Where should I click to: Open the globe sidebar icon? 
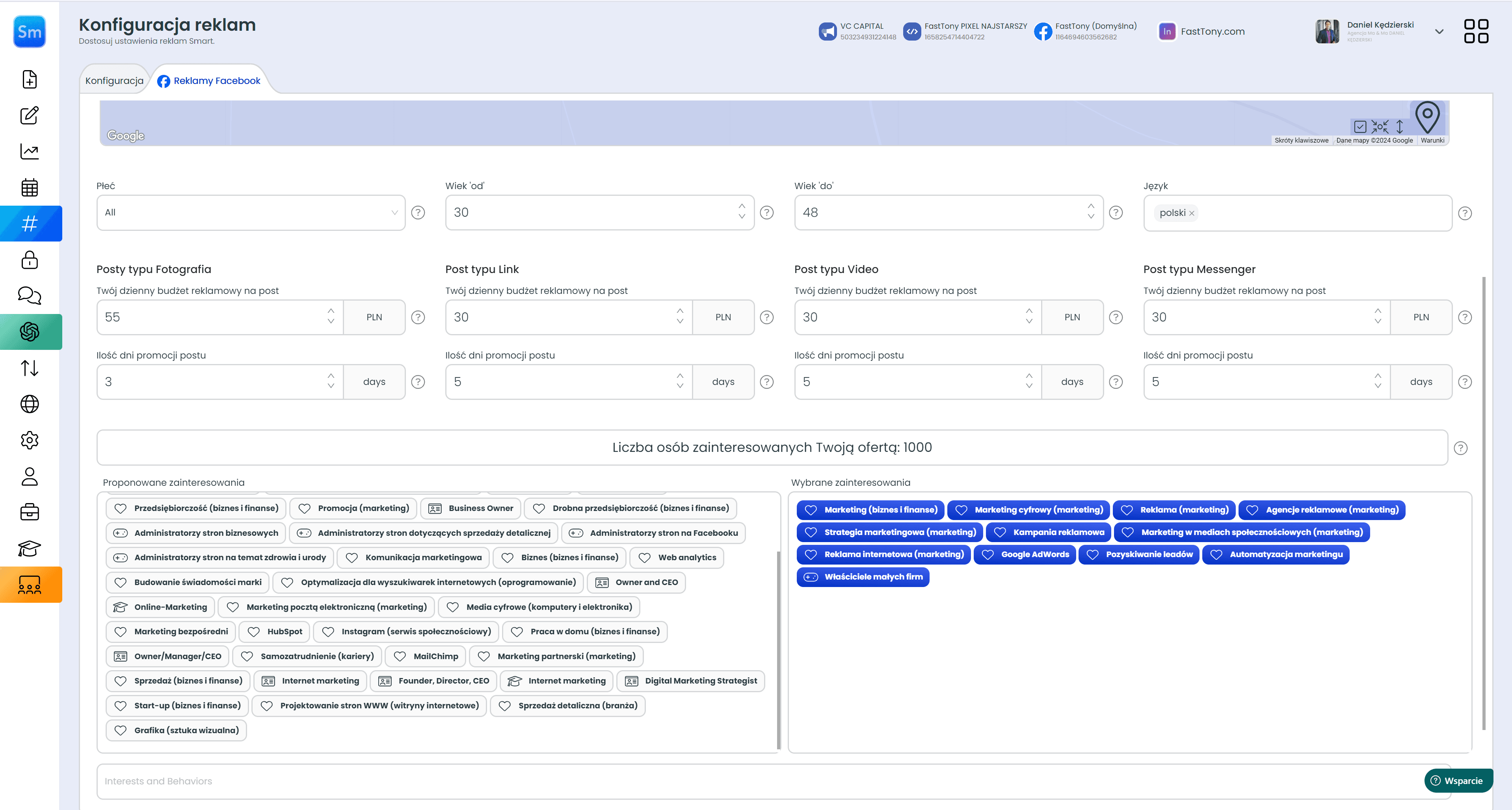tap(30, 405)
